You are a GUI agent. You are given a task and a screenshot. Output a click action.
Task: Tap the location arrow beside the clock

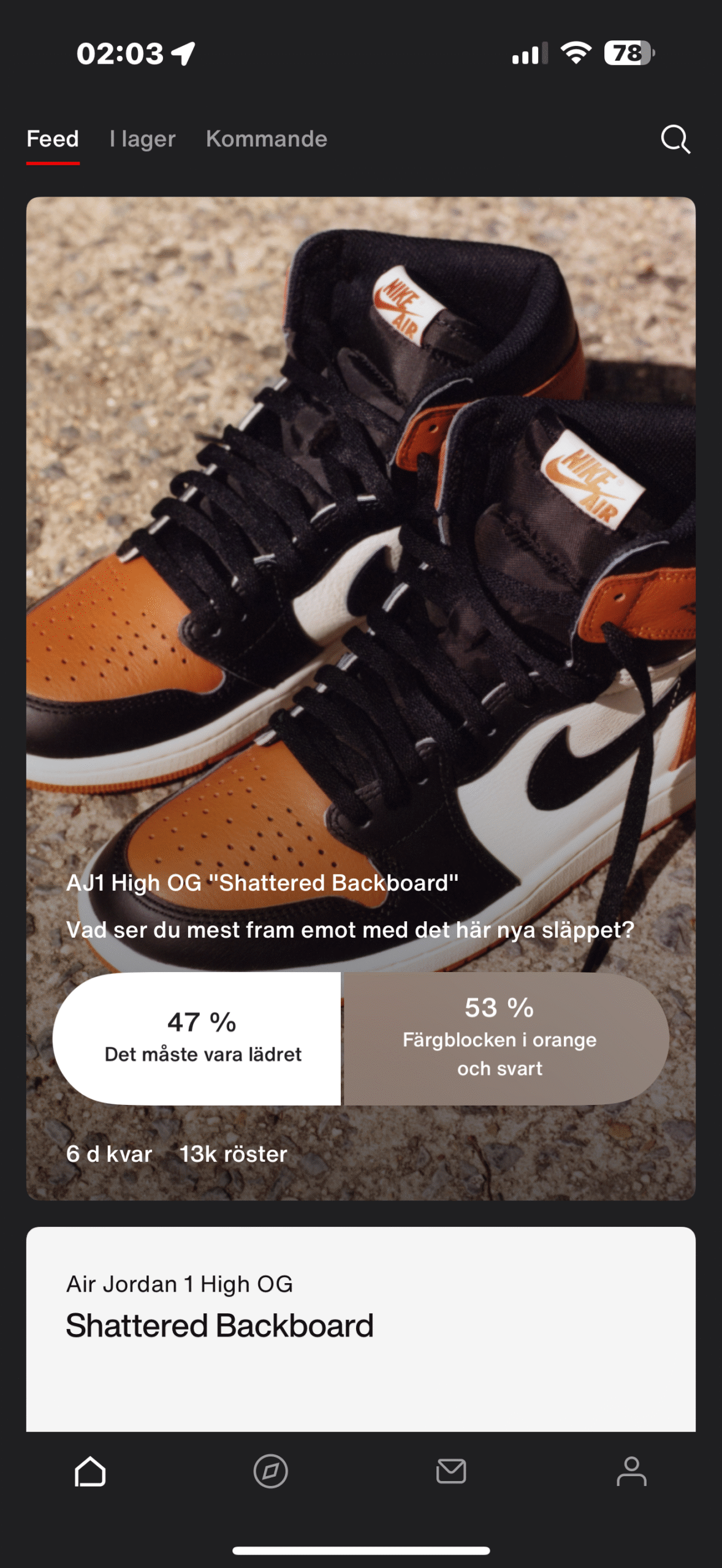(183, 53)
